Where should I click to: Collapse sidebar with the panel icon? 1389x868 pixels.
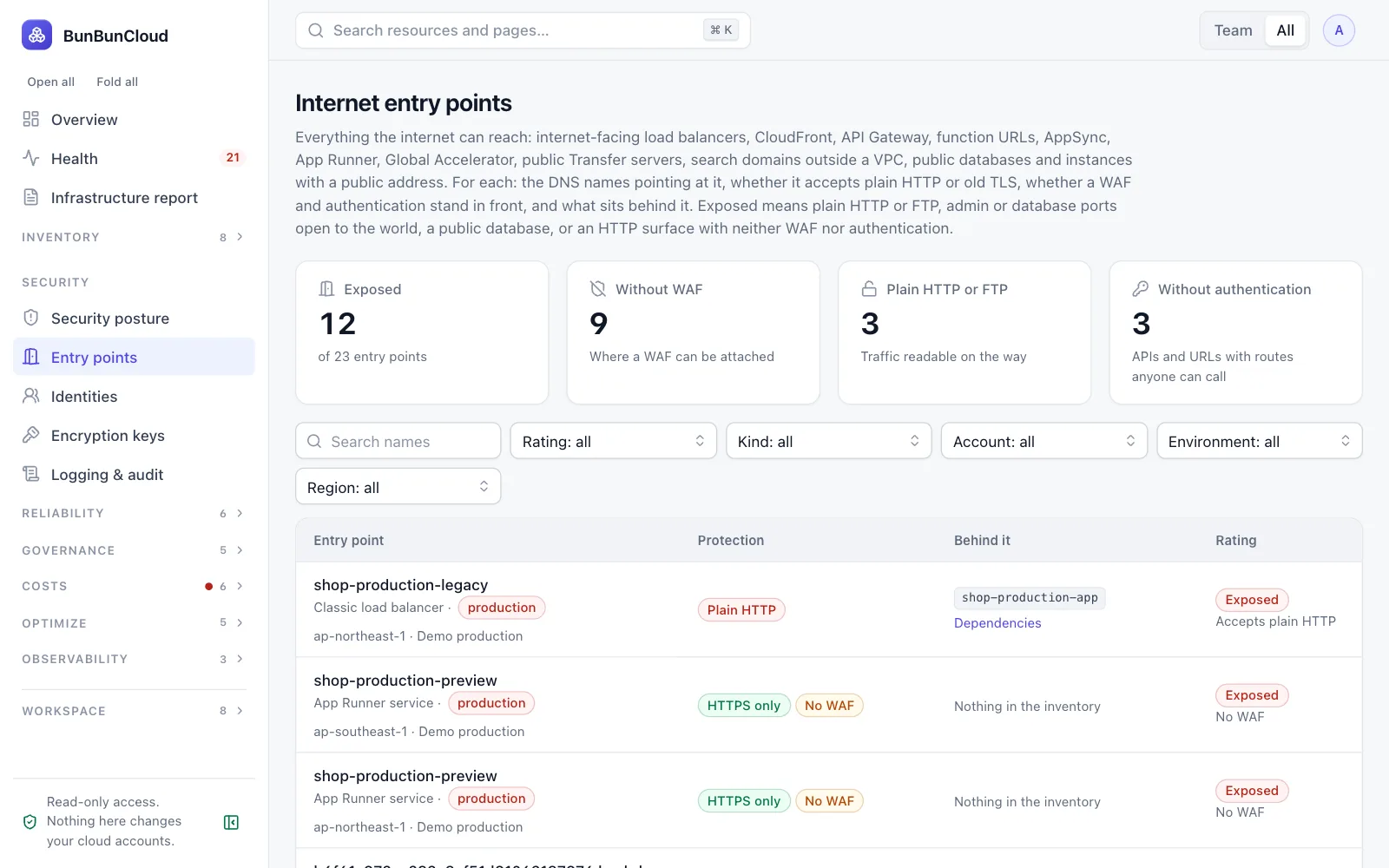coord(231,822)
